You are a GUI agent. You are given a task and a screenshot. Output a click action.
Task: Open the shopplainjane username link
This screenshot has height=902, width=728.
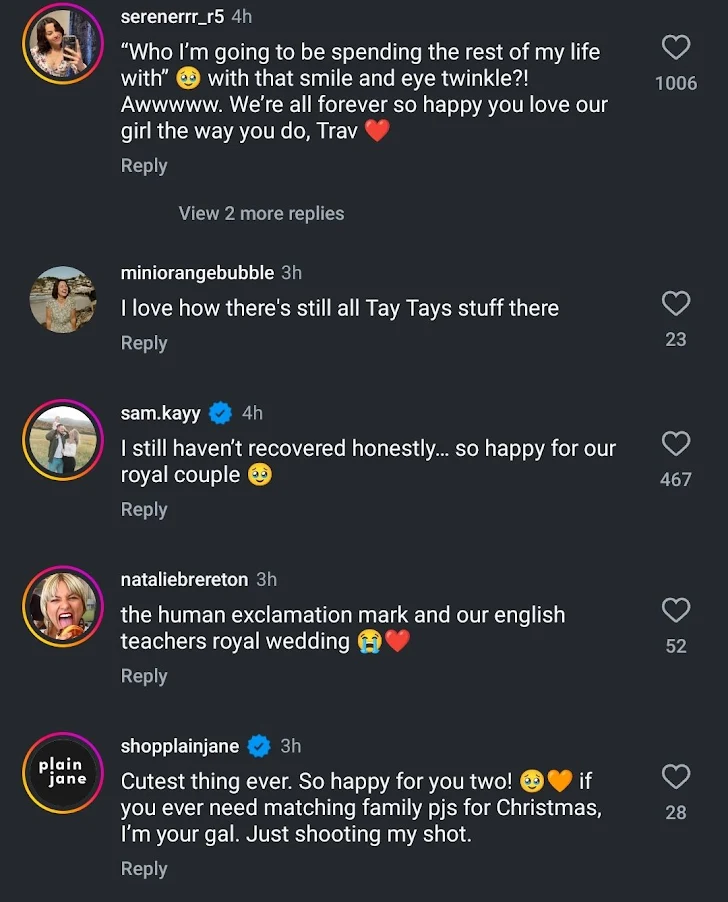[x=180, y=746]
